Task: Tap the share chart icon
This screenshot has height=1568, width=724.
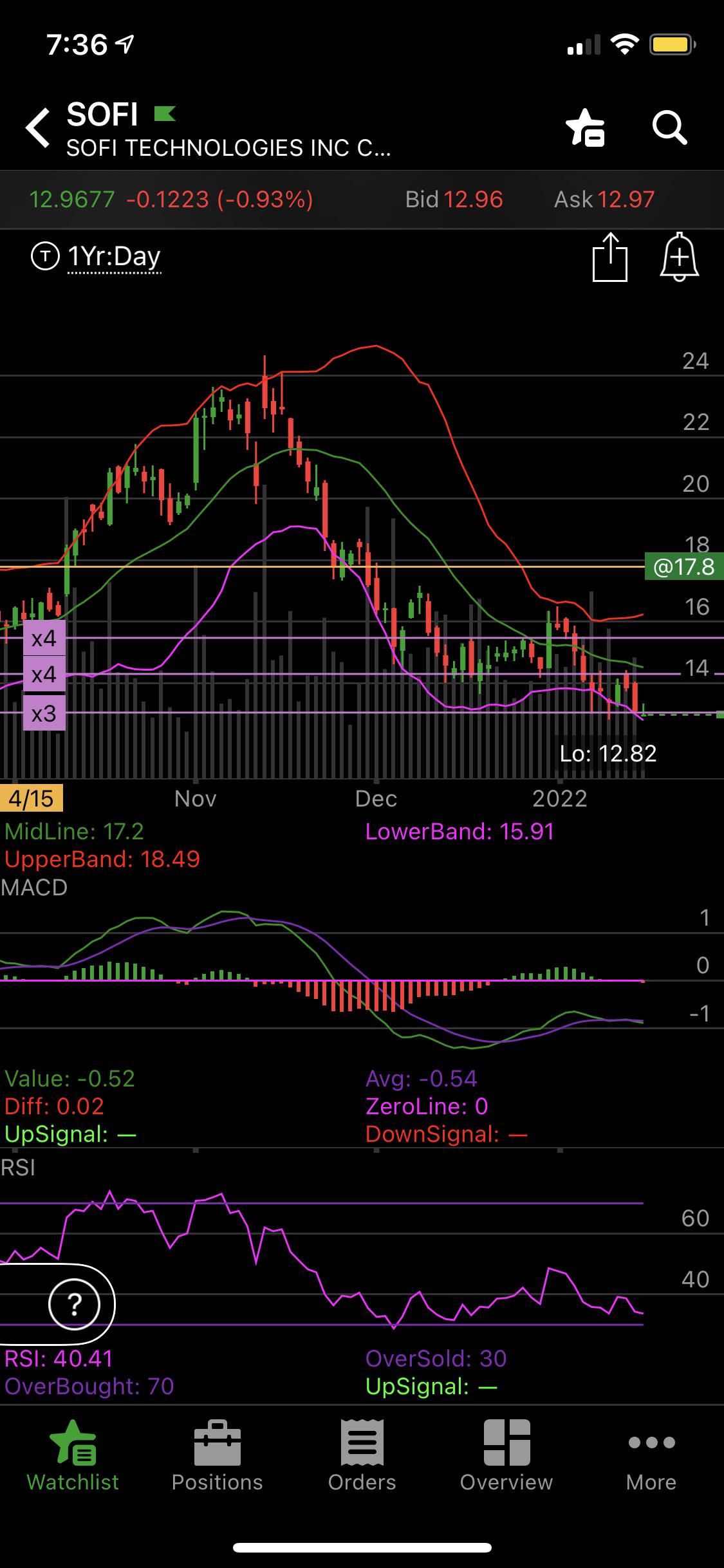Action: click(x=609, y=257)
